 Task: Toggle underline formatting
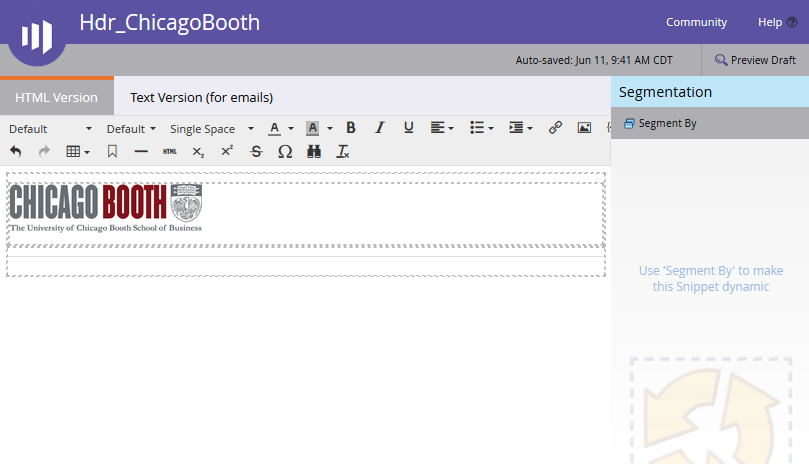[409, 127]
